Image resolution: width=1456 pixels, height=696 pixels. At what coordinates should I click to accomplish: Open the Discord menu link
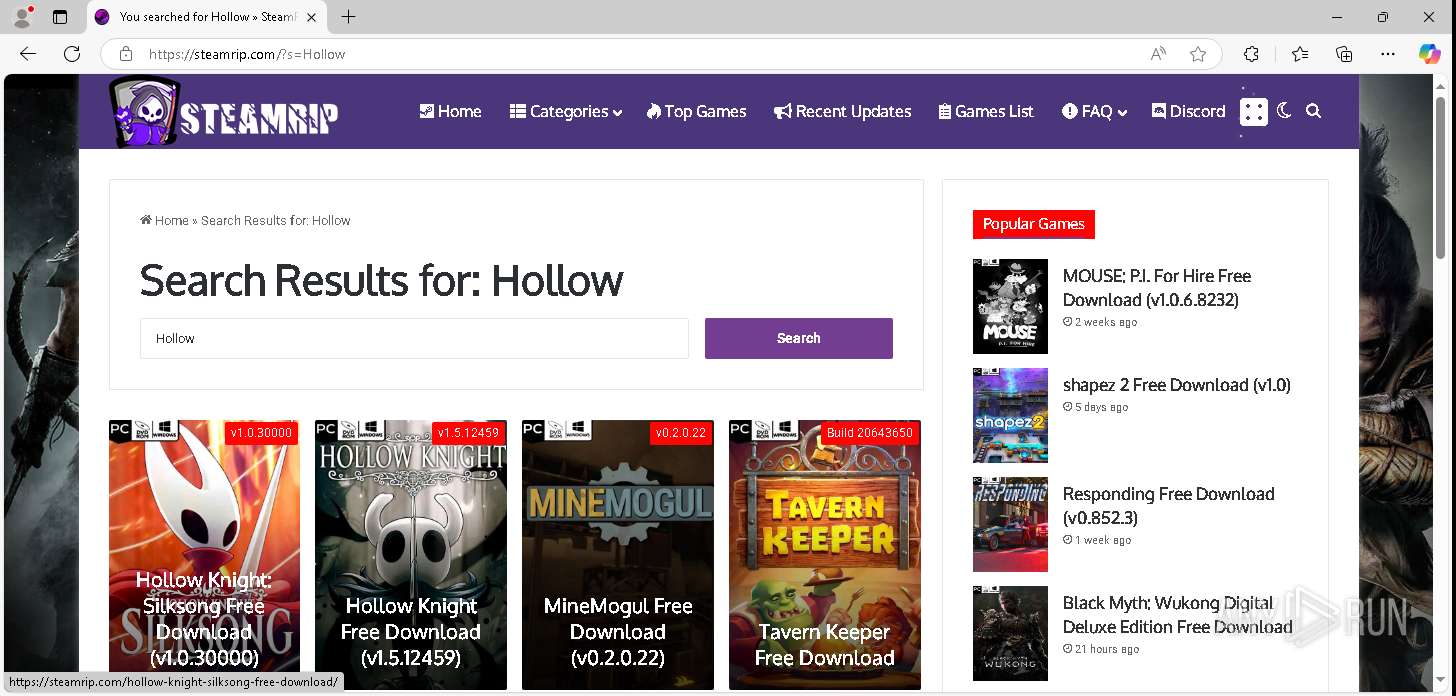[x=1188, y=111]
